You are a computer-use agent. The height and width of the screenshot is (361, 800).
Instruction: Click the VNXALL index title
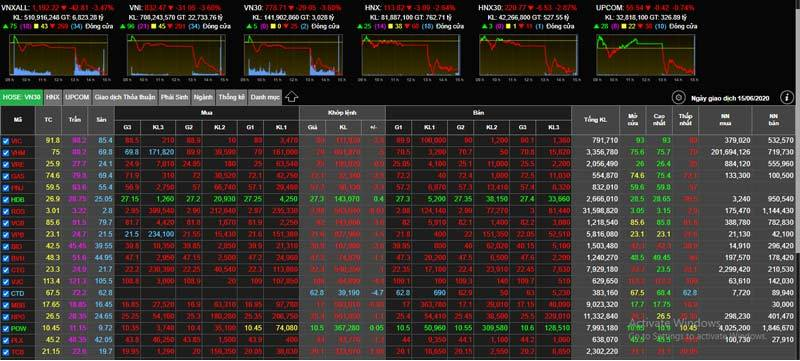pos(15,9)
